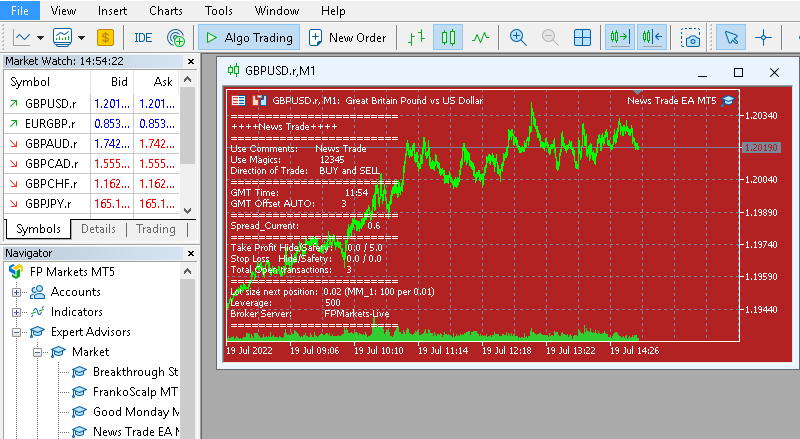
Task: Close the Navigator panel
Action: [191, 253]
